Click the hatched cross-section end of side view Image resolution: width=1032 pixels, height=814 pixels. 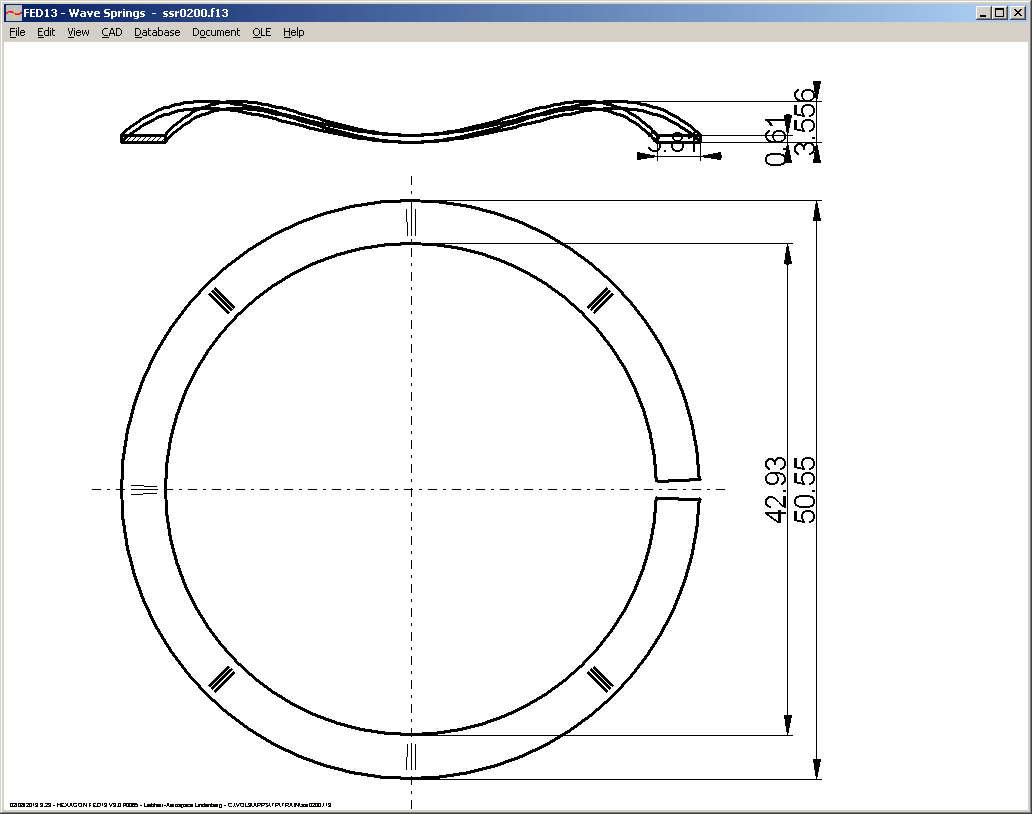(x=142, y=139)
